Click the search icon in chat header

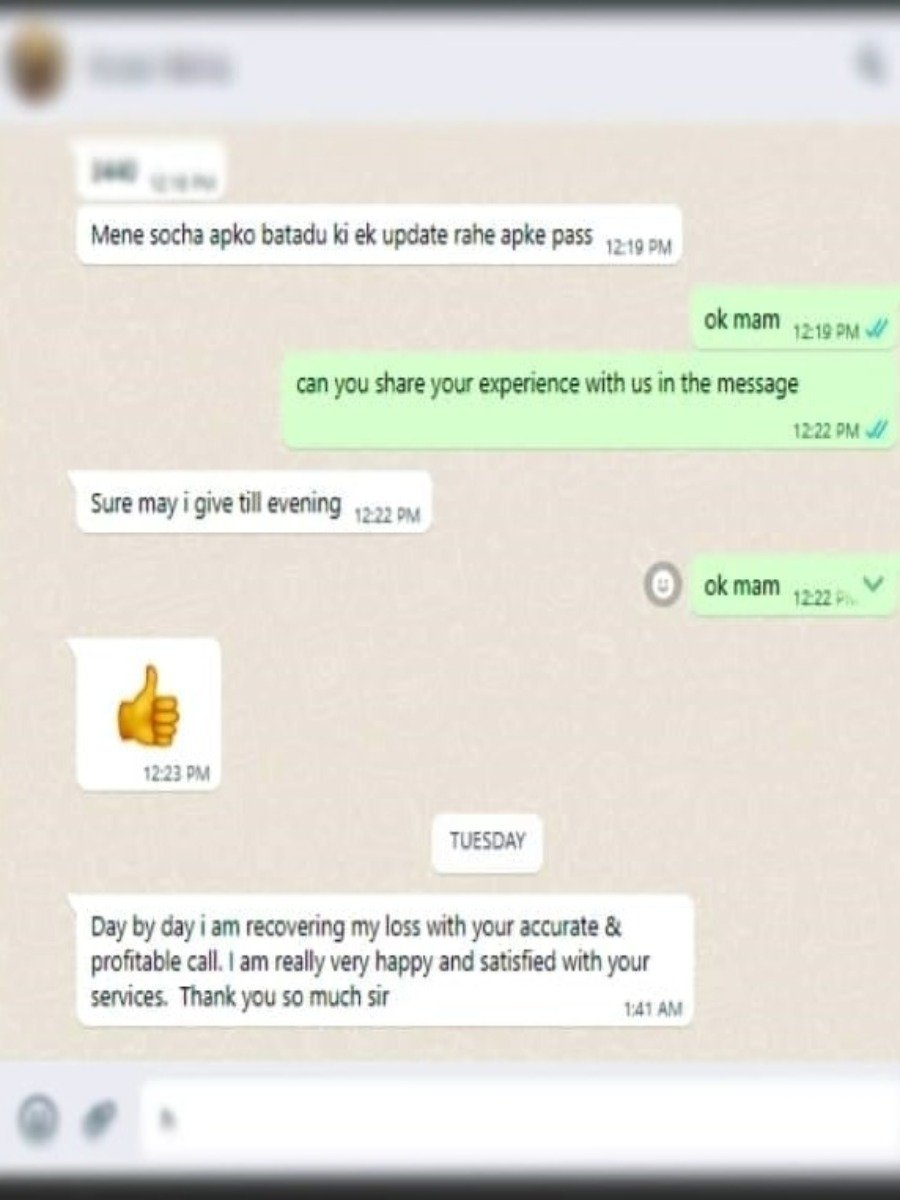[x=871, y=66]
